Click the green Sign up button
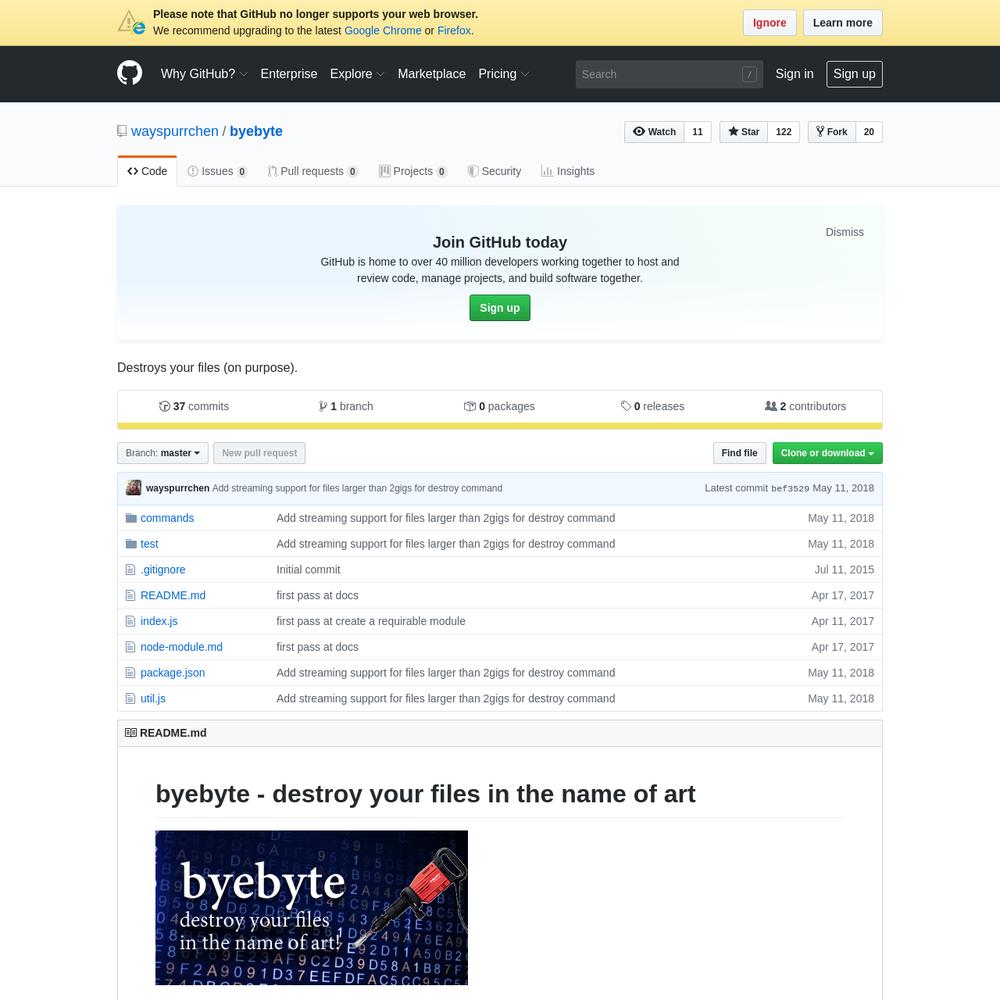The width and height of the screenshot is (1000, 1000). (499, 308)
